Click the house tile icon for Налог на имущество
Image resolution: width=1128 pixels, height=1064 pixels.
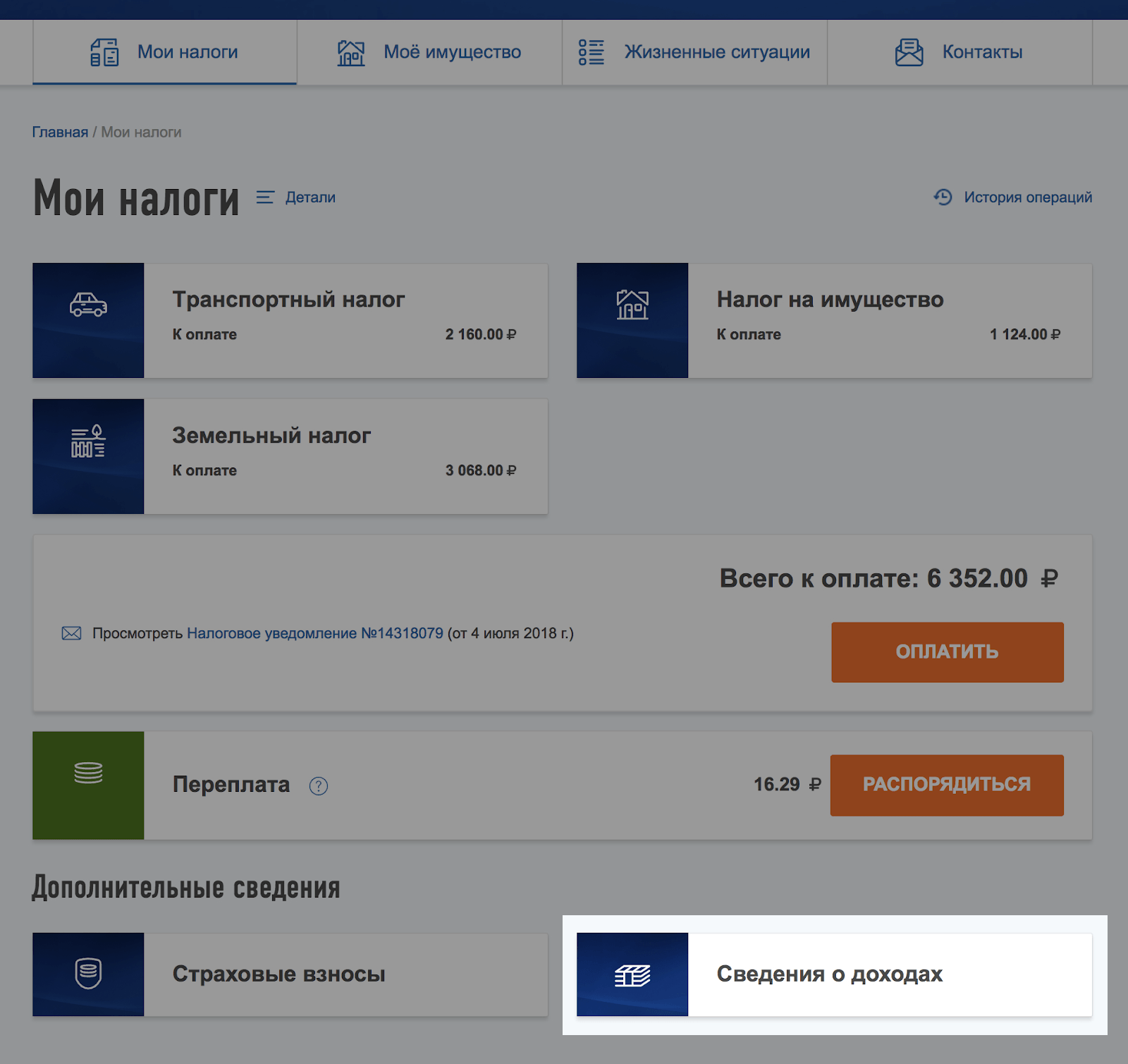632,320
